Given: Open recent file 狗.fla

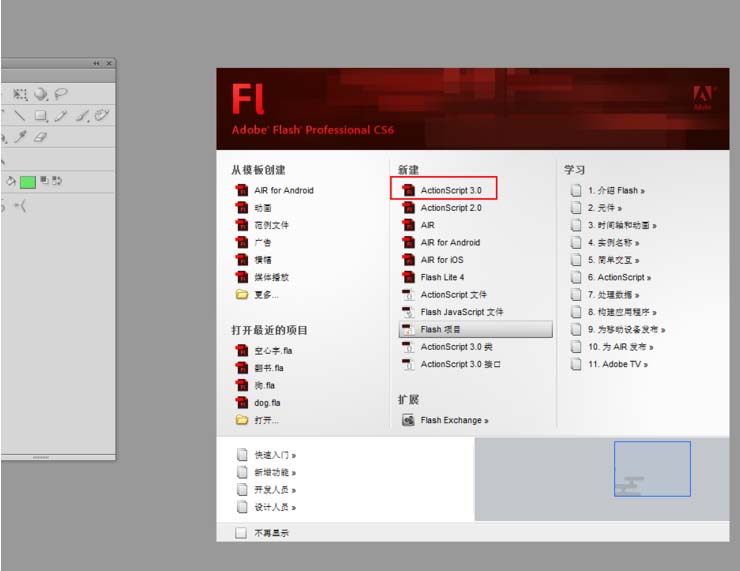Looking at the screenshot, I should [255, 386].
